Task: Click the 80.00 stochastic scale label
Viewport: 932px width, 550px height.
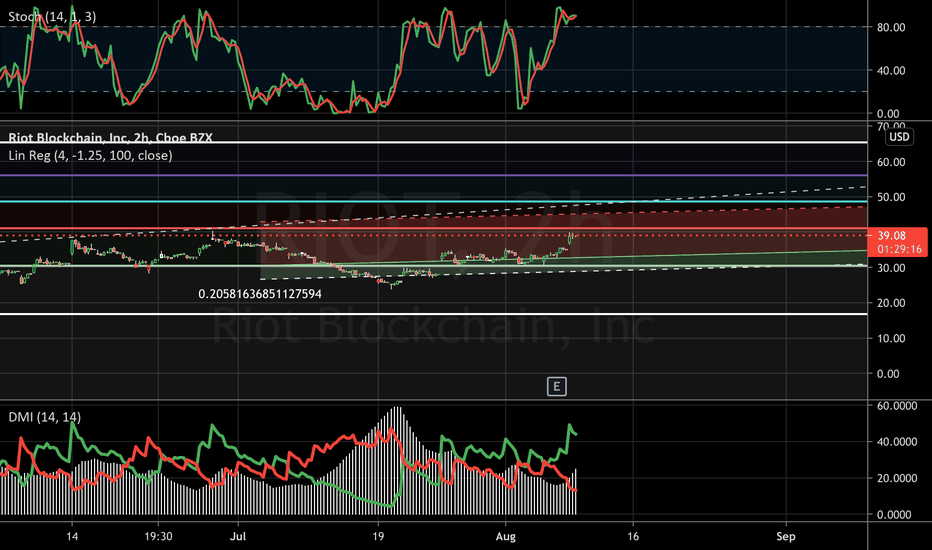Action: coord(891,27)
